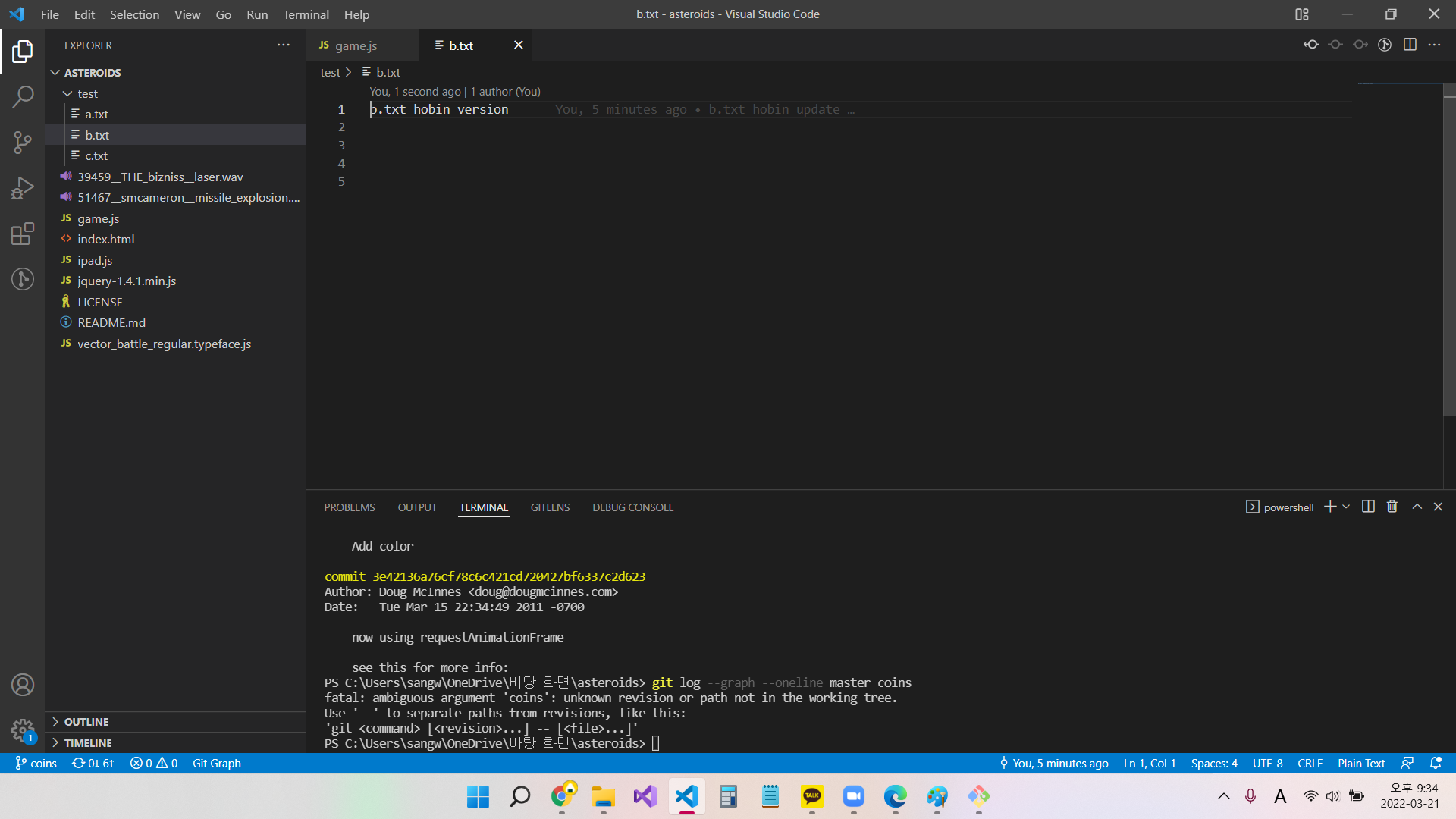Open the launch profile dropdown arrow

pos(1346,507)
